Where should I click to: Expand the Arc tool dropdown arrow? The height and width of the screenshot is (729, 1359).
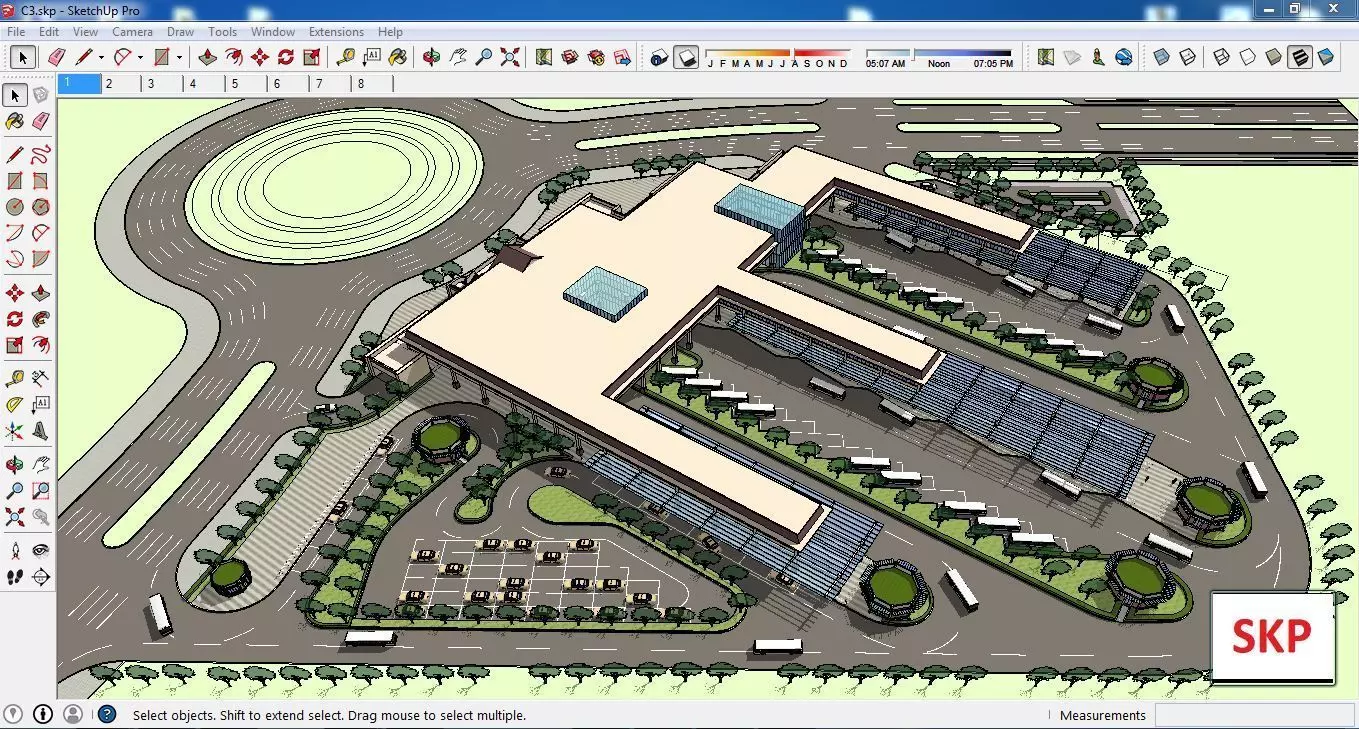pyautogui.click(x=140, y=57)
